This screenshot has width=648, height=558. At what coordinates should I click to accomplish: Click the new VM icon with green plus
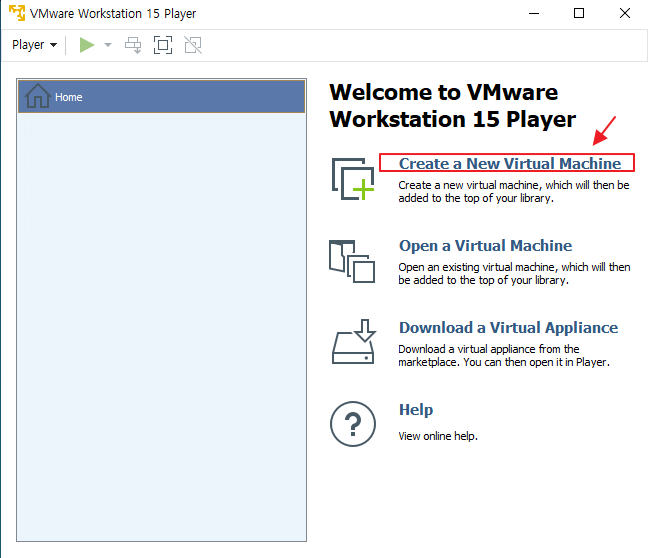pos(353,179)
